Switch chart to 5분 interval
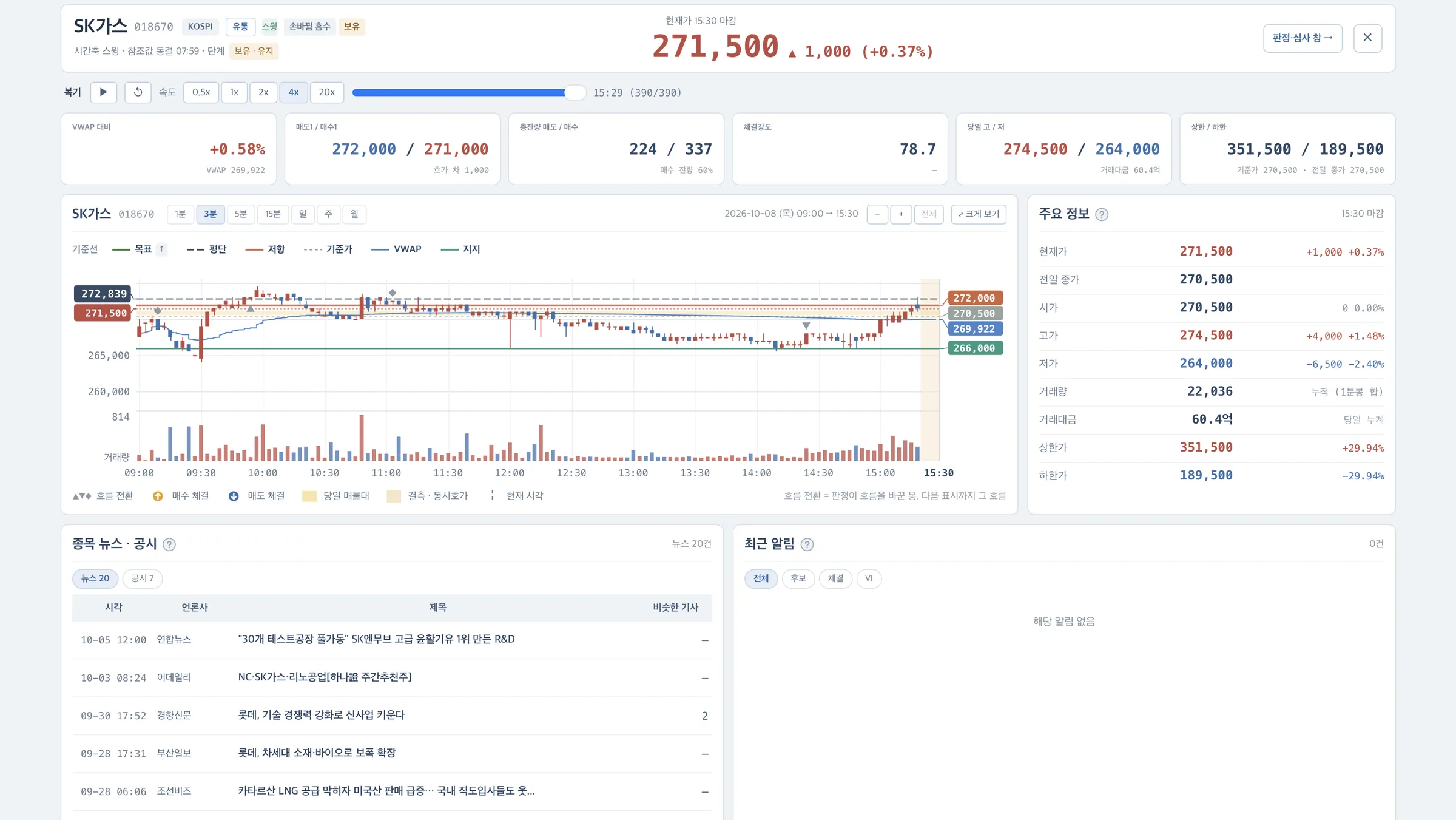The width and height of the screenshot is (1456, 820). tap(241, 214)
